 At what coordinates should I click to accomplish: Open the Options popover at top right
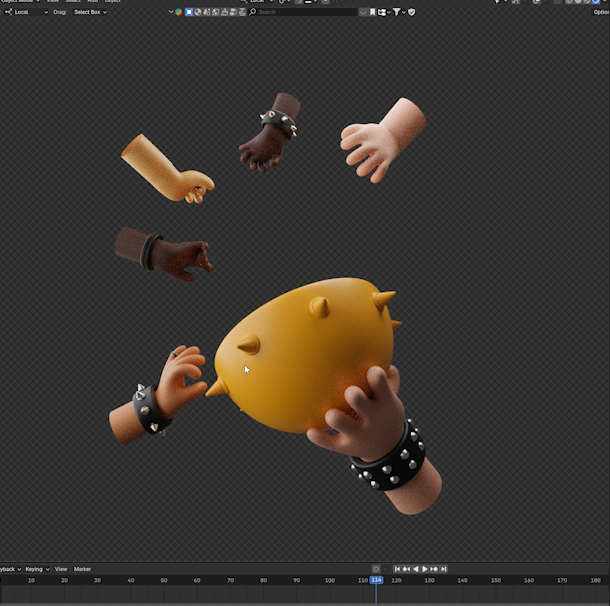[x=601, y=12]
